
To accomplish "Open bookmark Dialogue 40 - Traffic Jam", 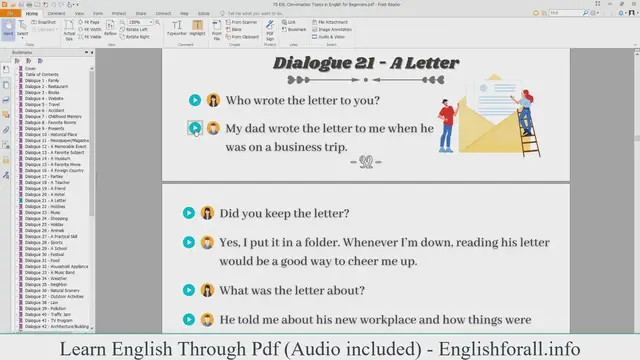I will (47, 314).
